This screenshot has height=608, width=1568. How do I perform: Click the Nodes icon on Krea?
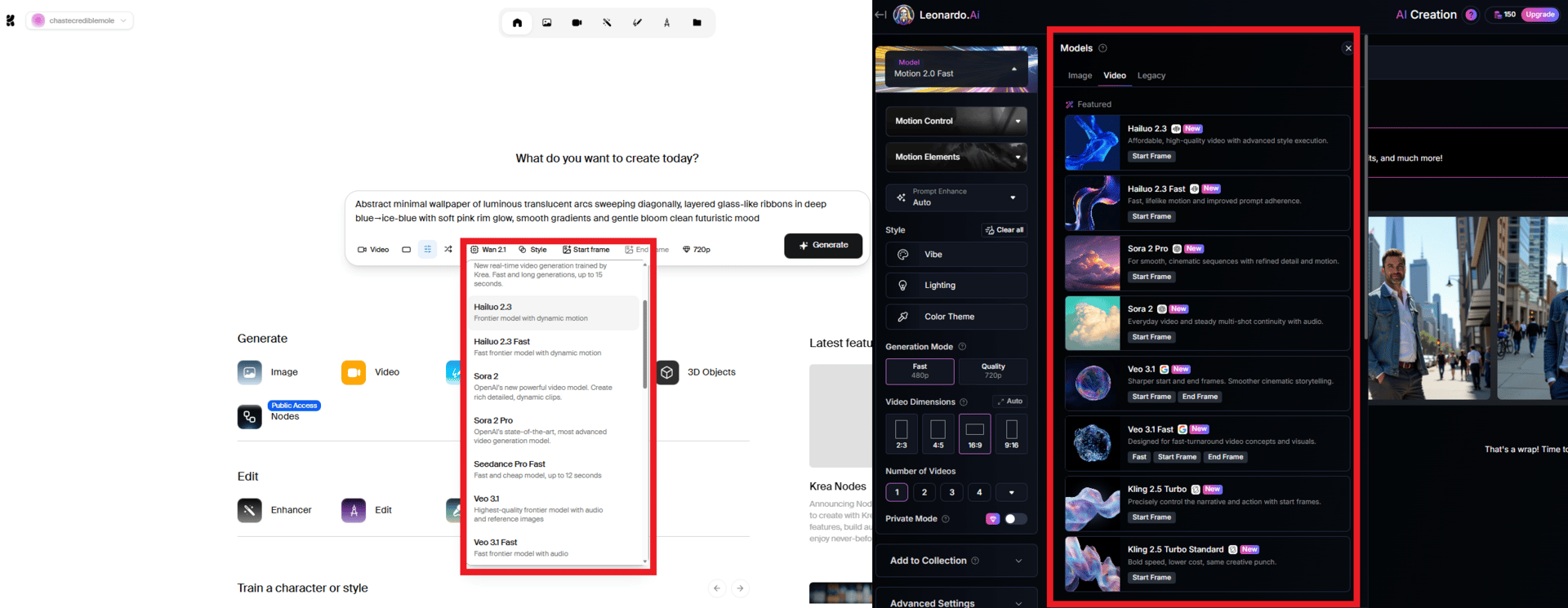(x=250, y=417)
